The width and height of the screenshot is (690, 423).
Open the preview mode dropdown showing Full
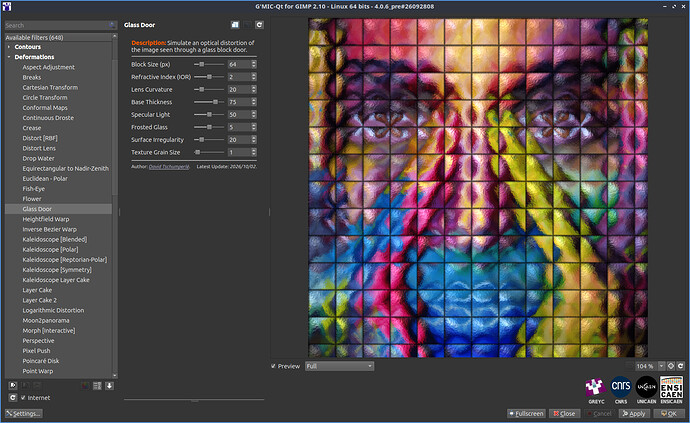tap(339, 366)
